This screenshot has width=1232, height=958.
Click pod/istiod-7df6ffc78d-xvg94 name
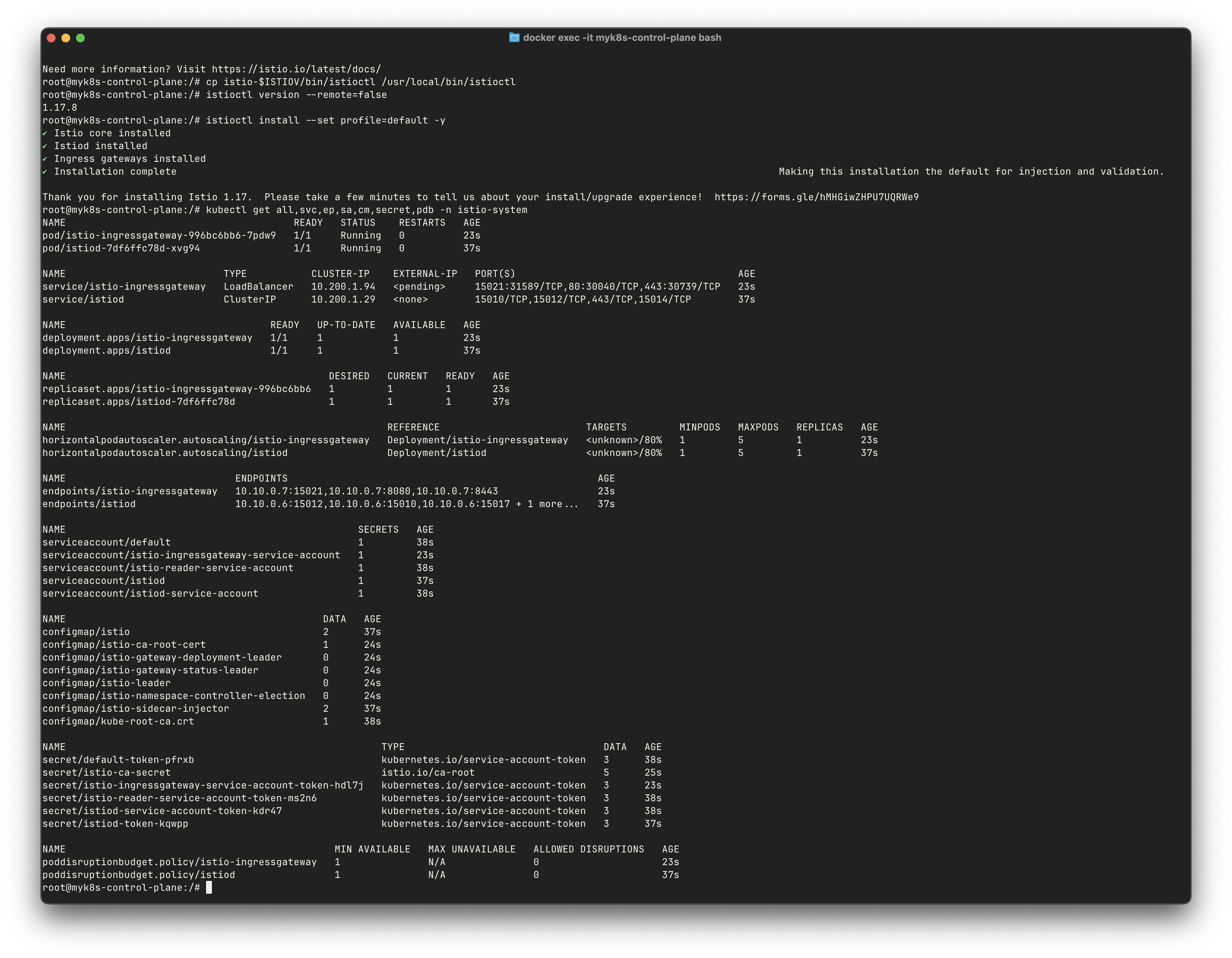[x=121, y=248]
